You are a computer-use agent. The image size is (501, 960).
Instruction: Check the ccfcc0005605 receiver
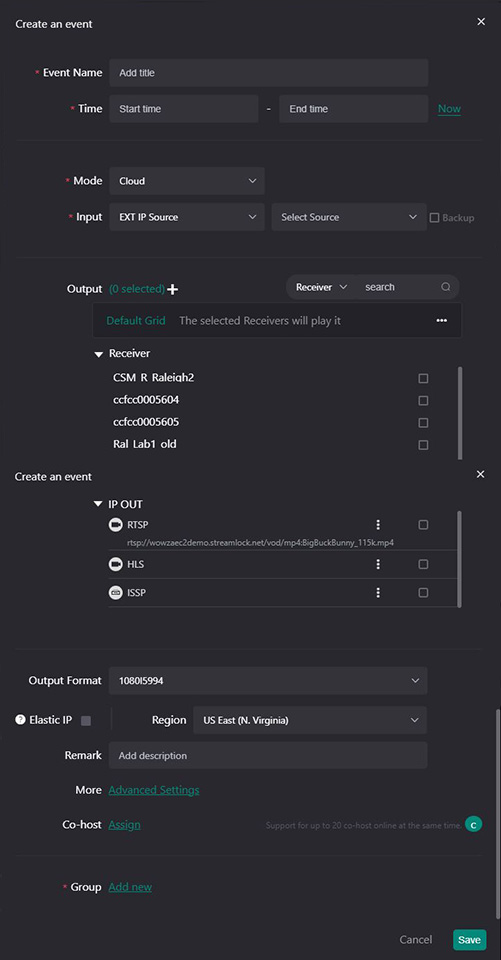coord(423,422)
